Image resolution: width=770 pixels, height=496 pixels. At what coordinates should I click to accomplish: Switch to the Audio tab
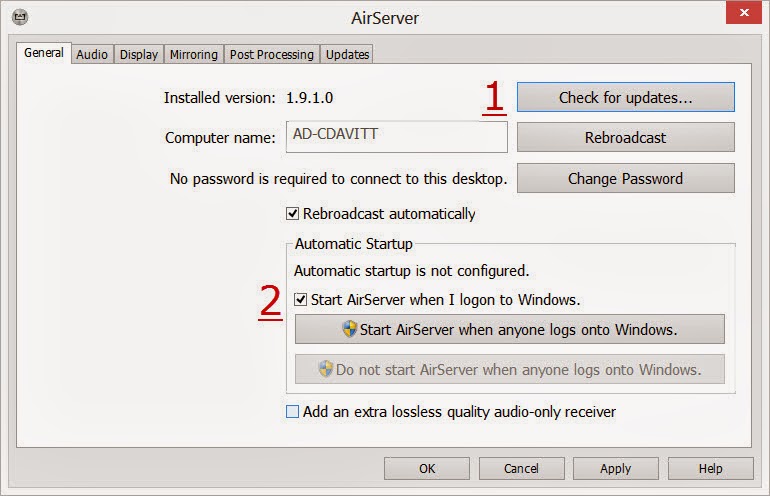(92, 54)
